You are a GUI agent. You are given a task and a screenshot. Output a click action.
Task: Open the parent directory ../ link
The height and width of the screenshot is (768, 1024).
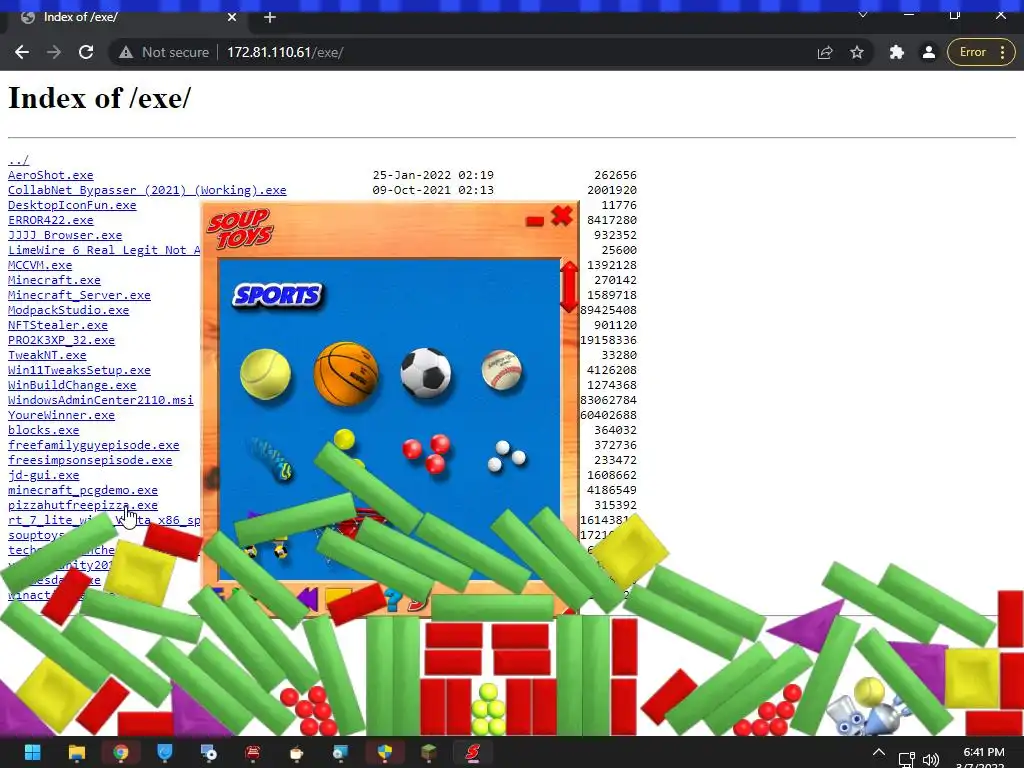pyautogui.click(x=18, y=160)
